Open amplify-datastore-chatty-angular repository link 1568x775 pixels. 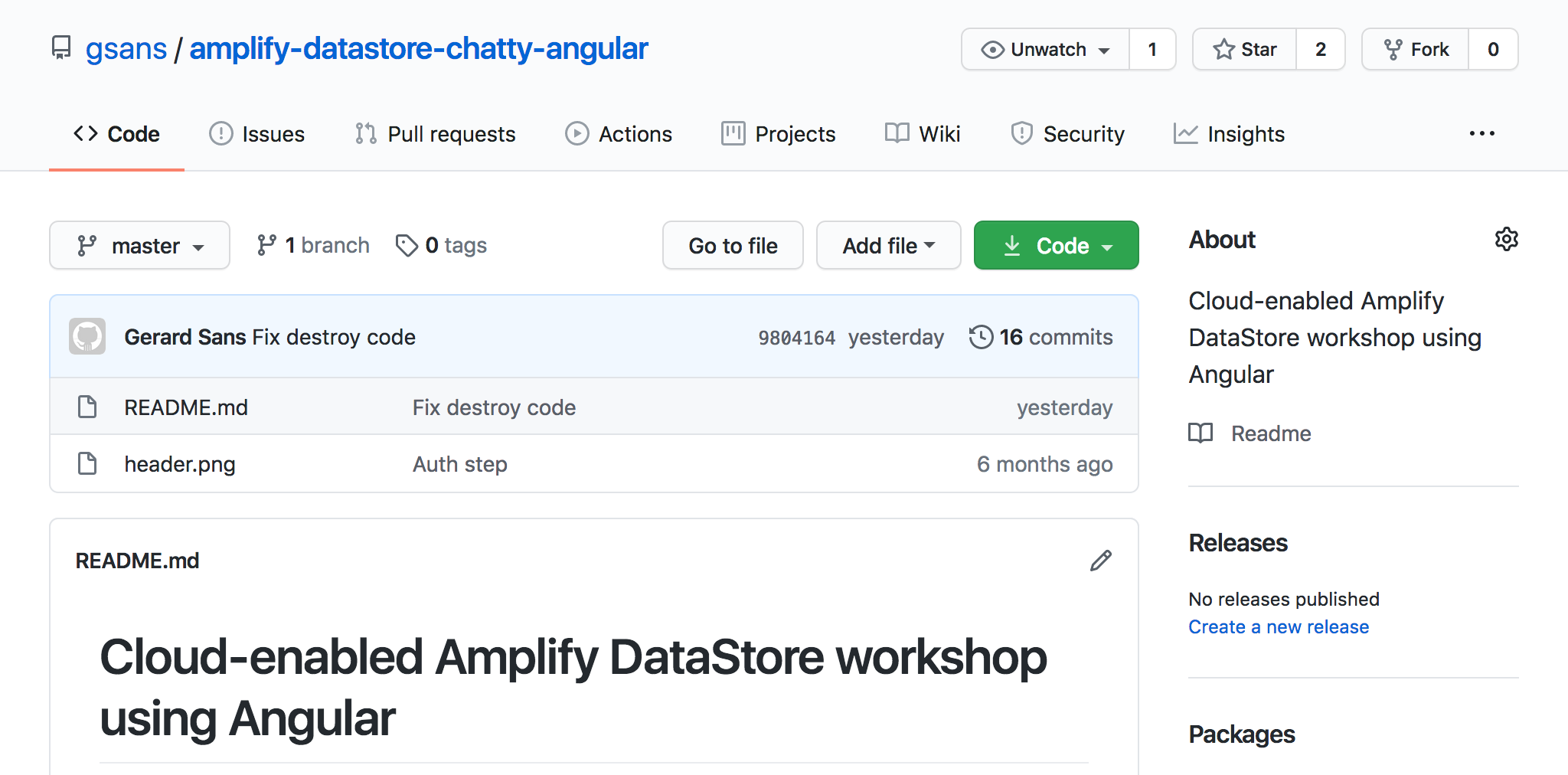click(x=419, y=49)
